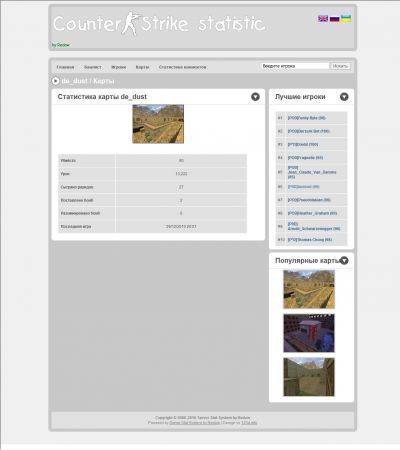Open the de_dust map image in statistics panel

158,124
